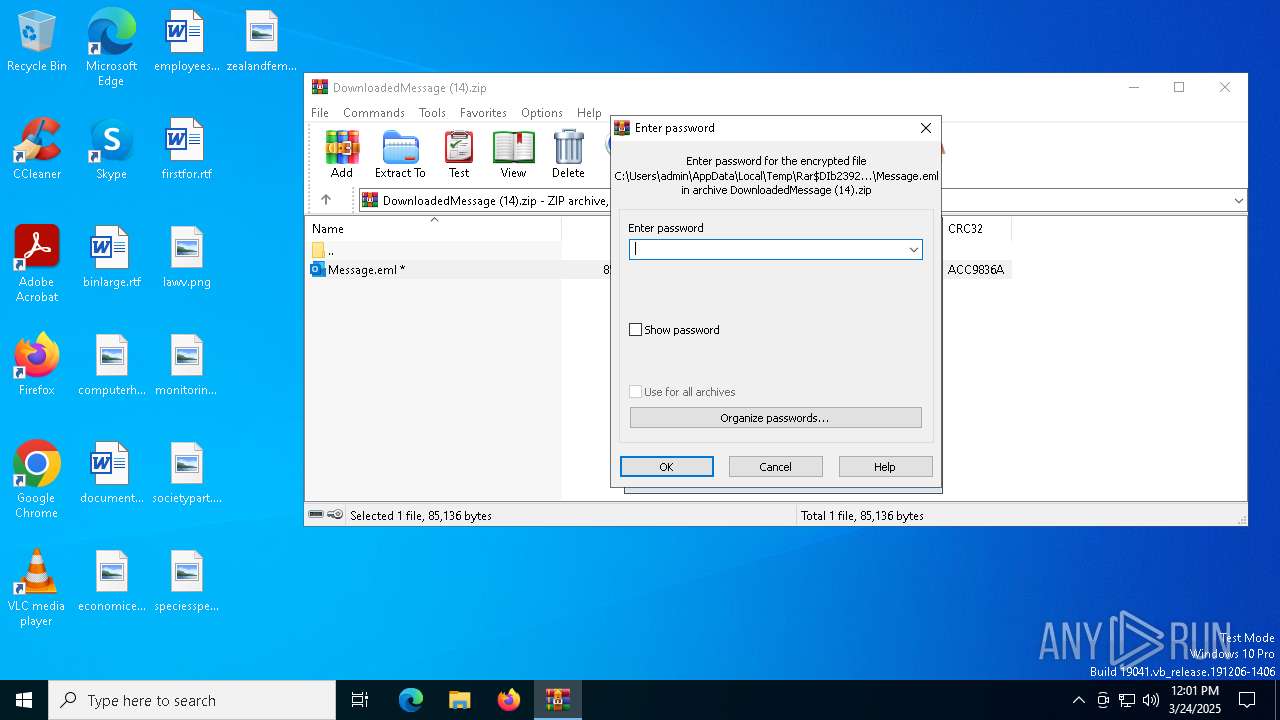Open Skype desktop shortcut
The width and height of the screenshot is (1280, 720).
[111, 150]
